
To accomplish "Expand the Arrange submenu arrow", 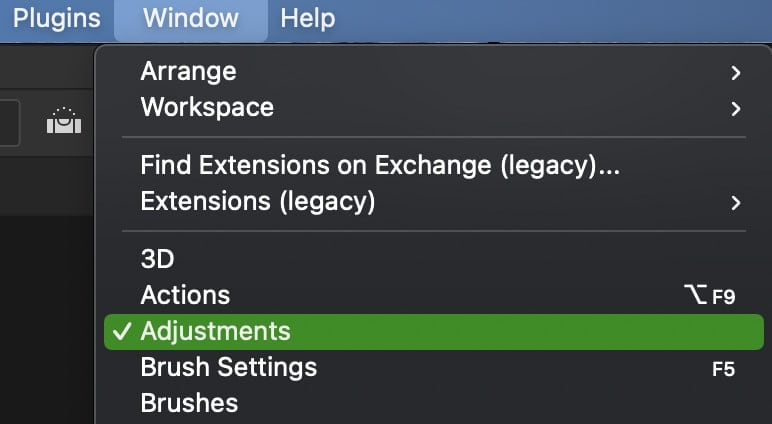I will click(736, 72).
